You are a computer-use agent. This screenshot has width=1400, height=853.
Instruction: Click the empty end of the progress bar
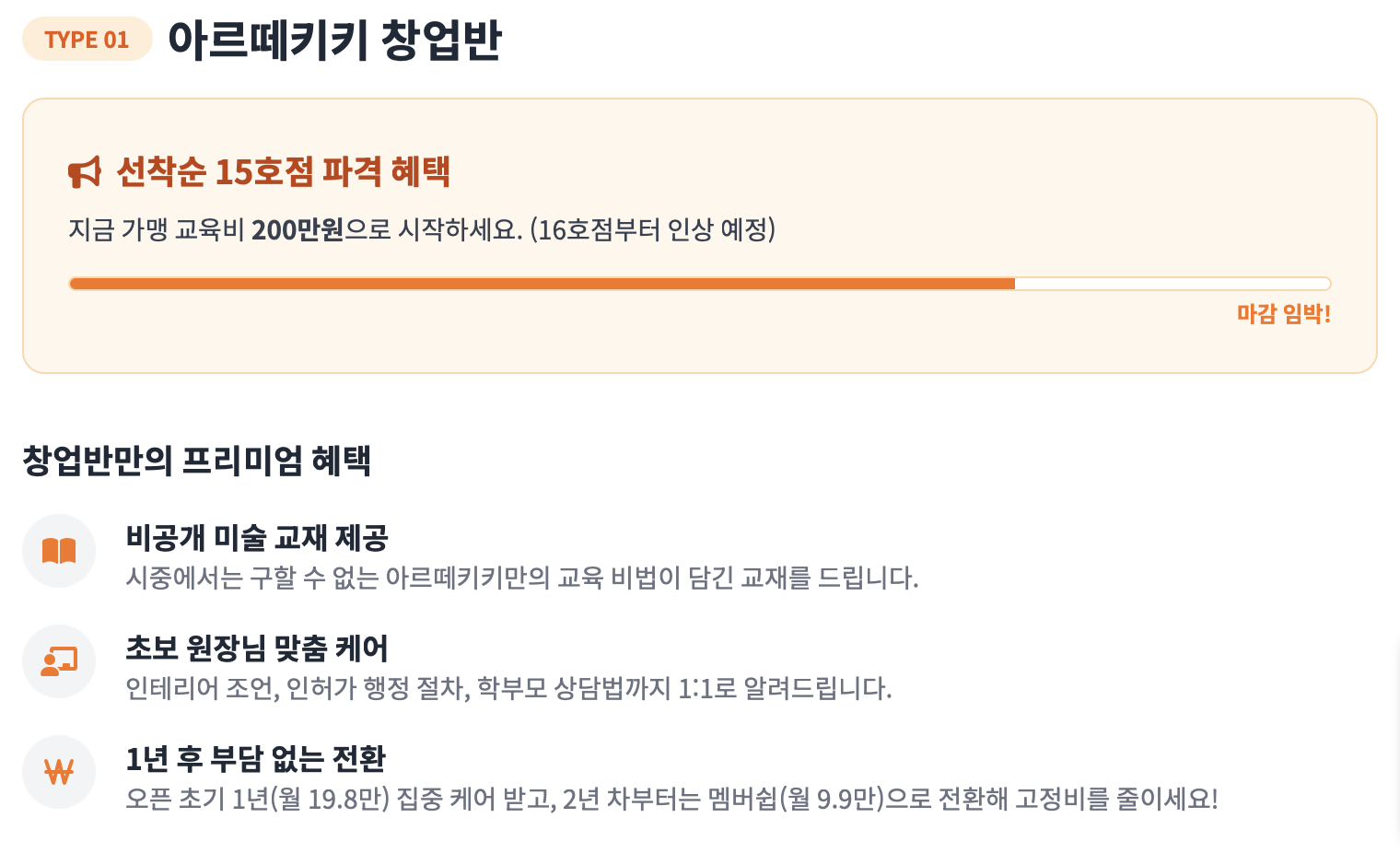1172,284
